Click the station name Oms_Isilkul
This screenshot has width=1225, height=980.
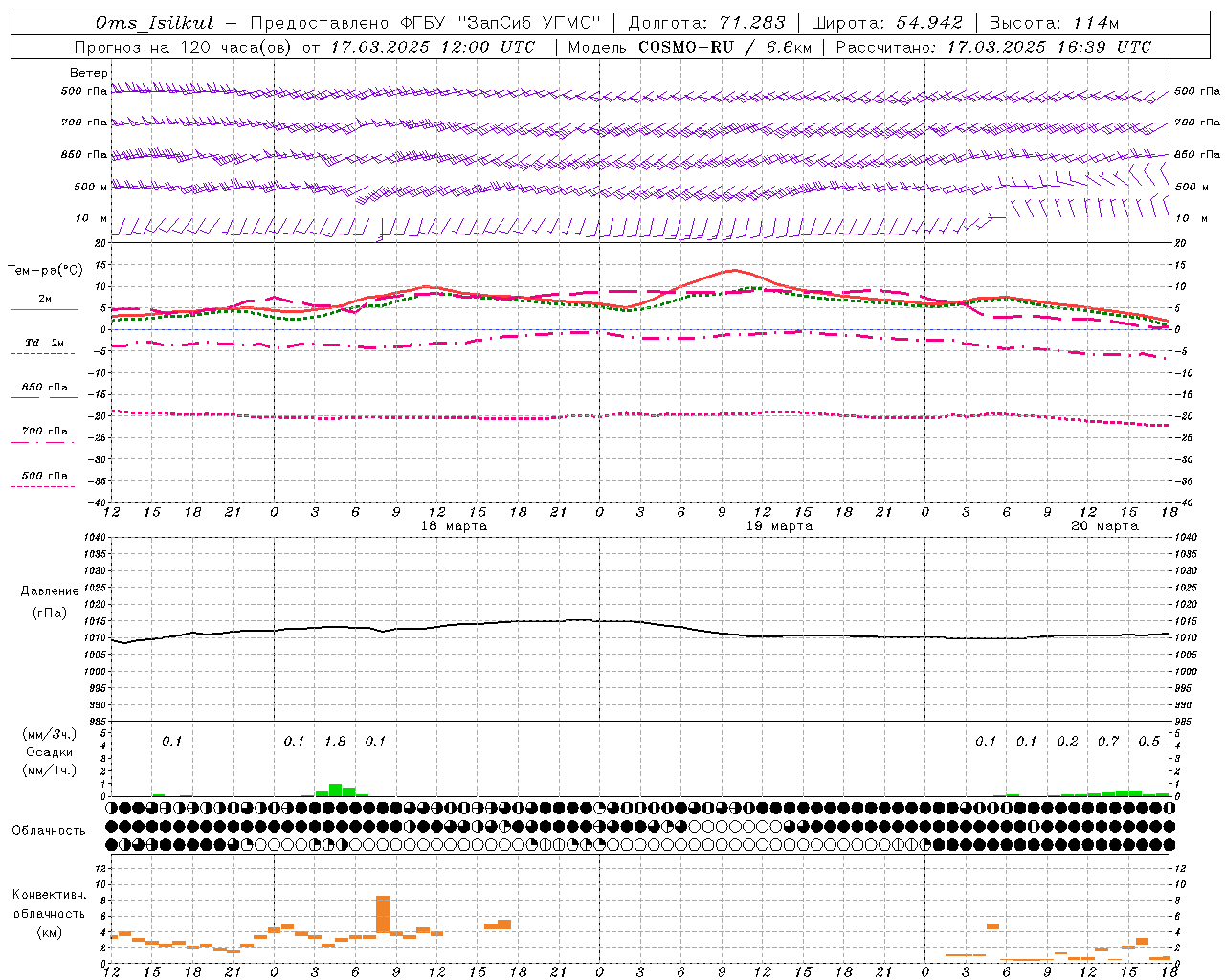click(x=155, y=23)
